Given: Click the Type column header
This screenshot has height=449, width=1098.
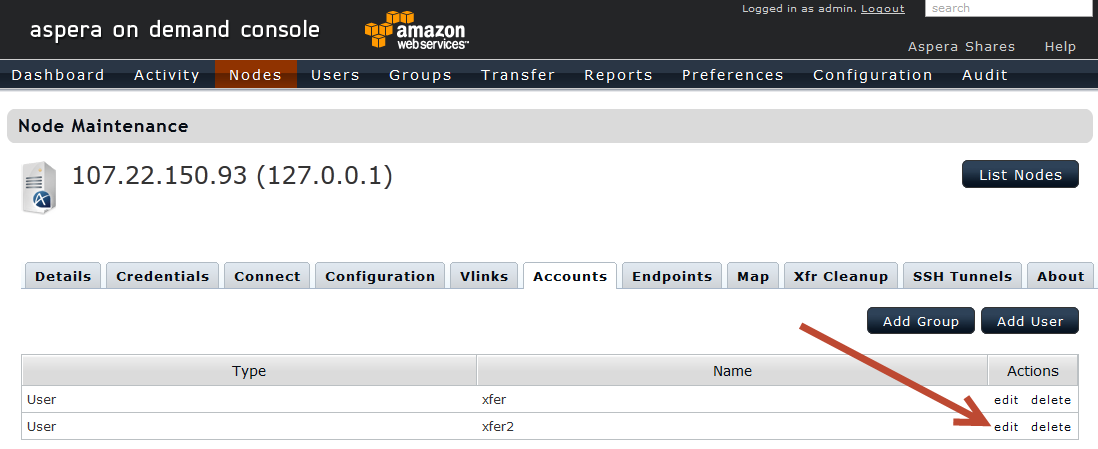Looking at the screenshot, I should tap(249, 371).
